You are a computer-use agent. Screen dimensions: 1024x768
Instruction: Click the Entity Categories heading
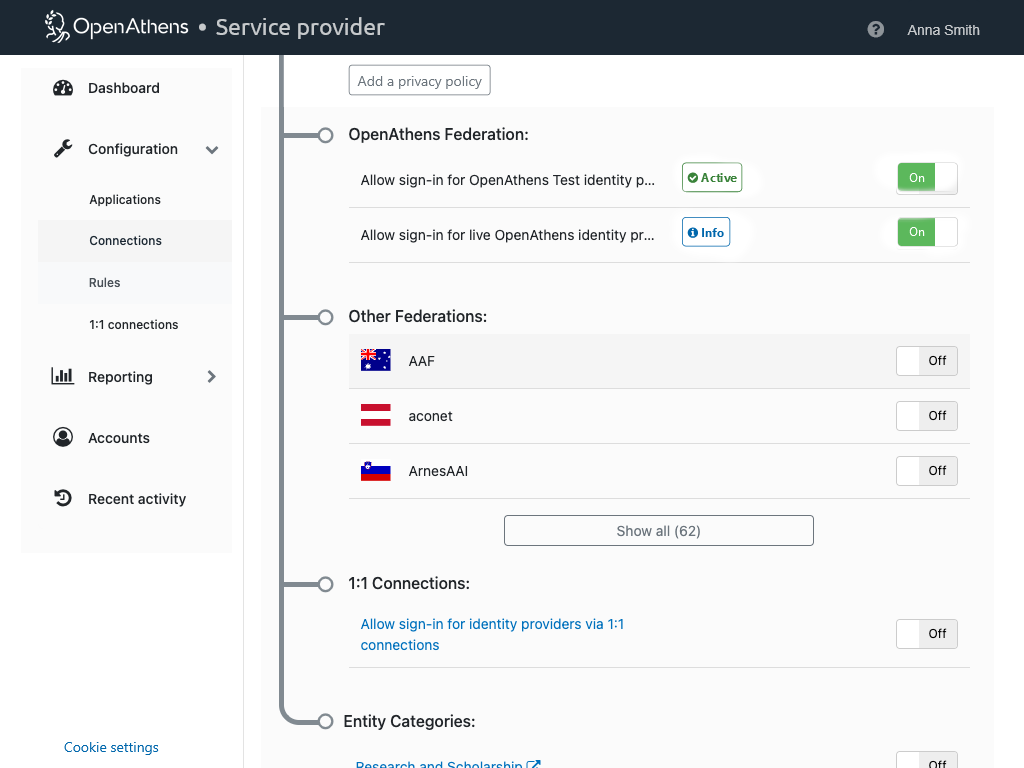[x=409, y=722]
